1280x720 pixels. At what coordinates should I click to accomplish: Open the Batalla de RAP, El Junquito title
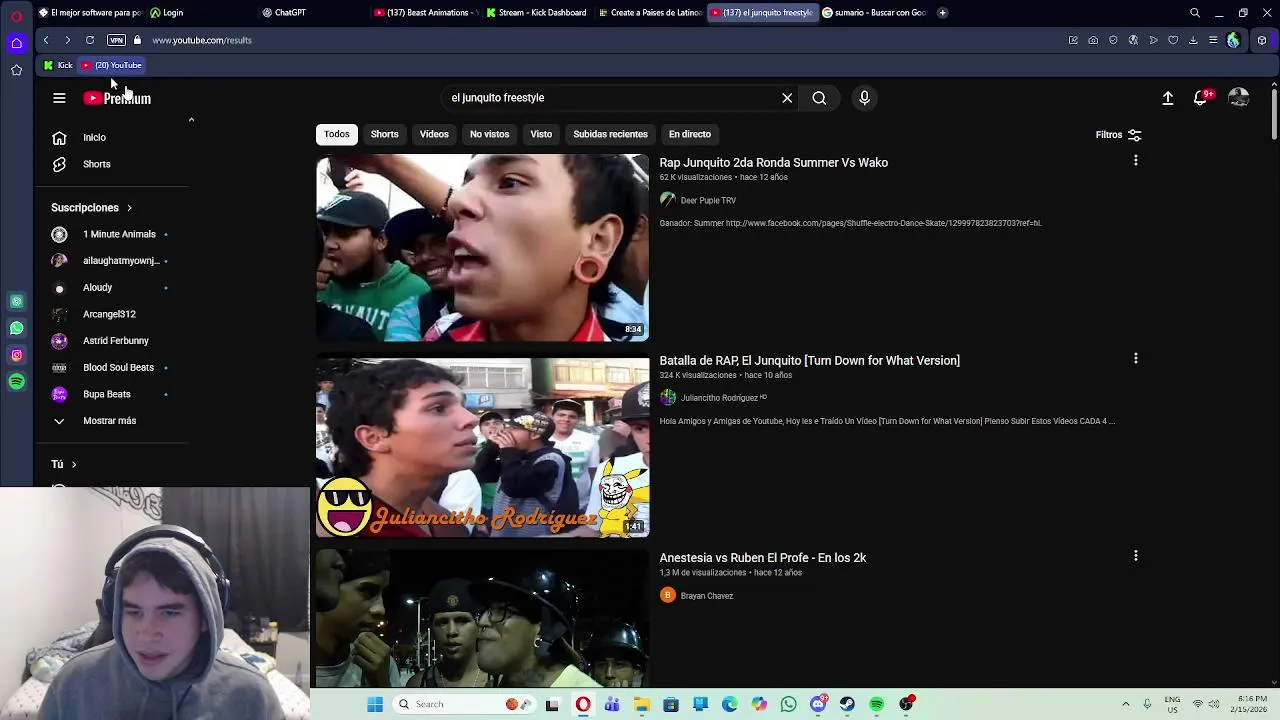pos(809,361)
